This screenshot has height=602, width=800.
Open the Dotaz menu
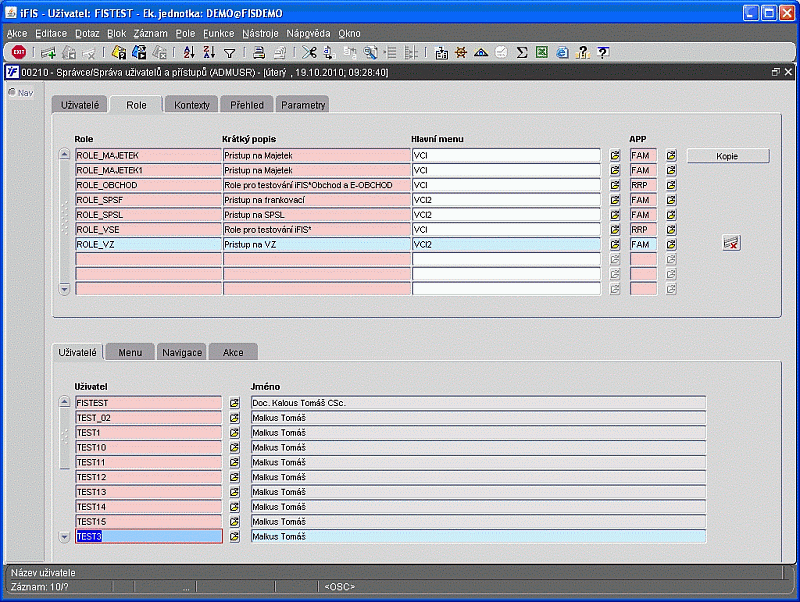point(87,33)
